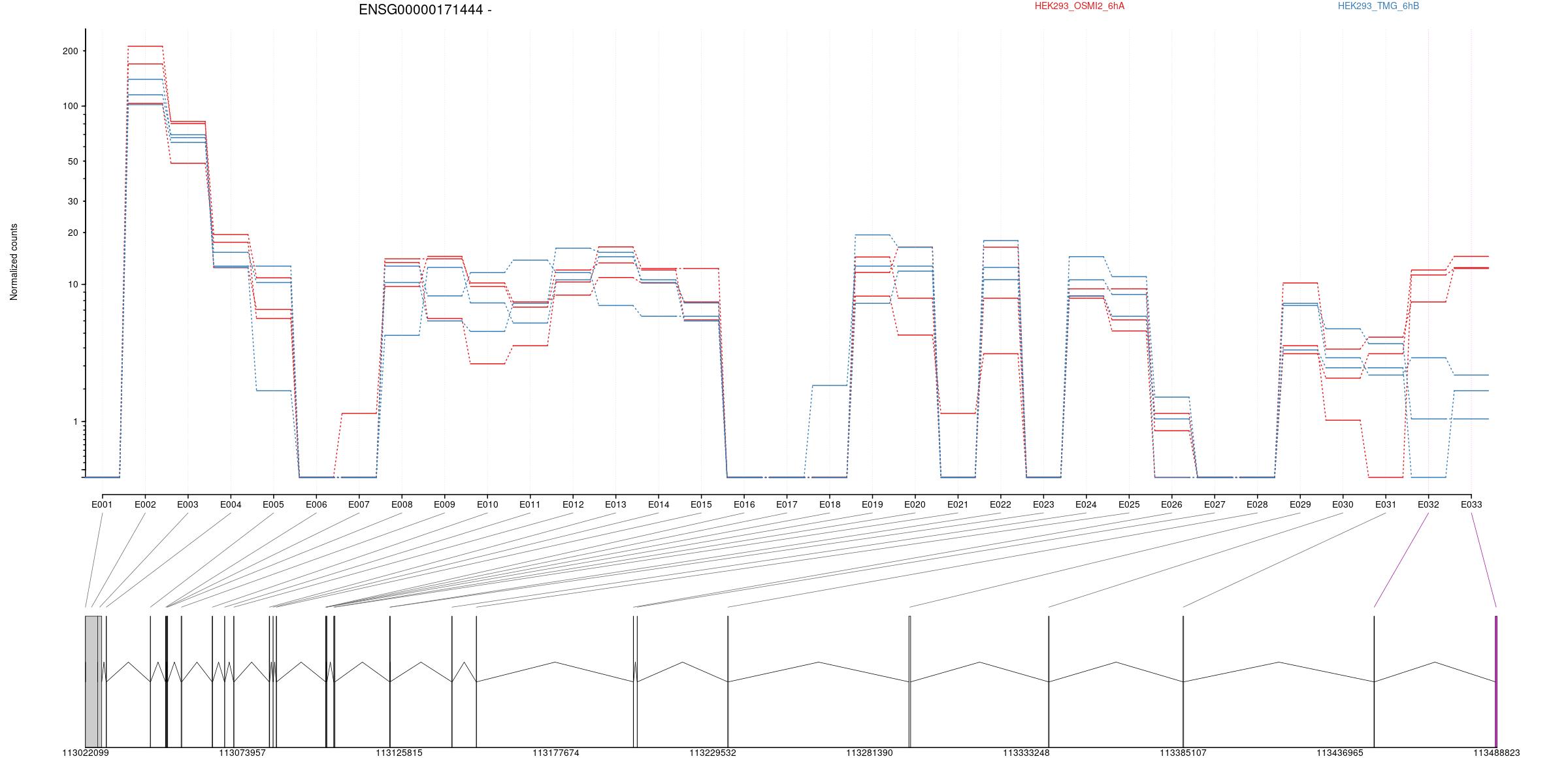Click exon label E016

[744, 504]
